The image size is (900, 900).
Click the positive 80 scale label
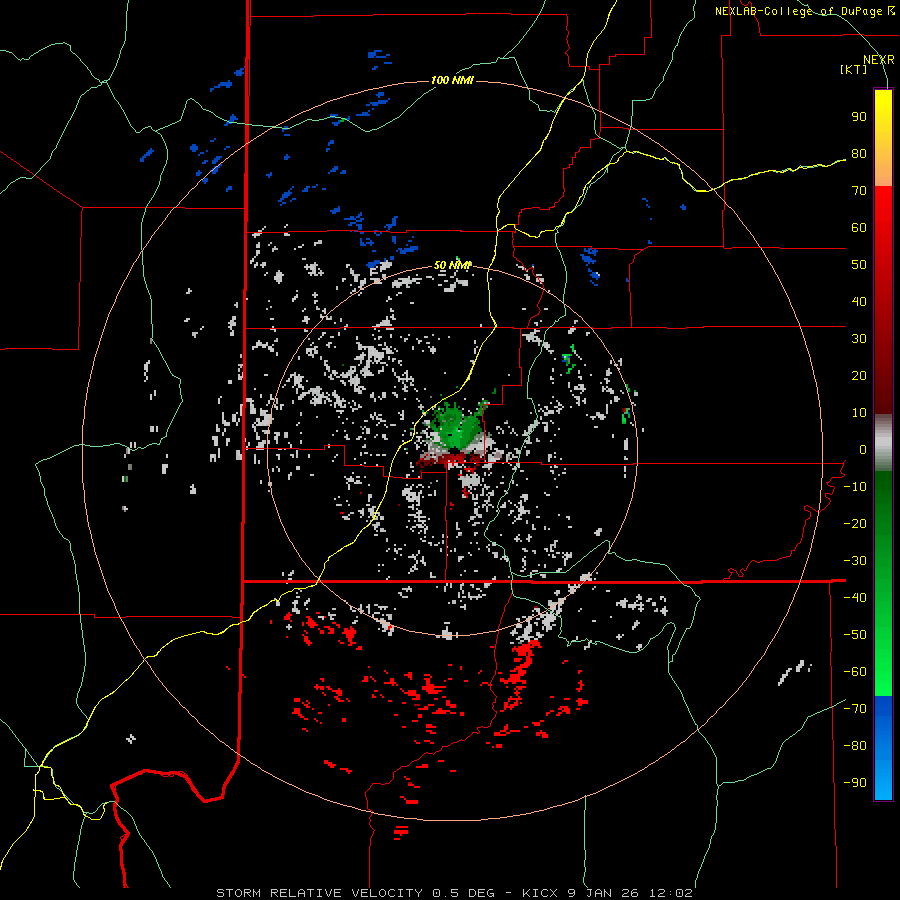tap(859, 154)
